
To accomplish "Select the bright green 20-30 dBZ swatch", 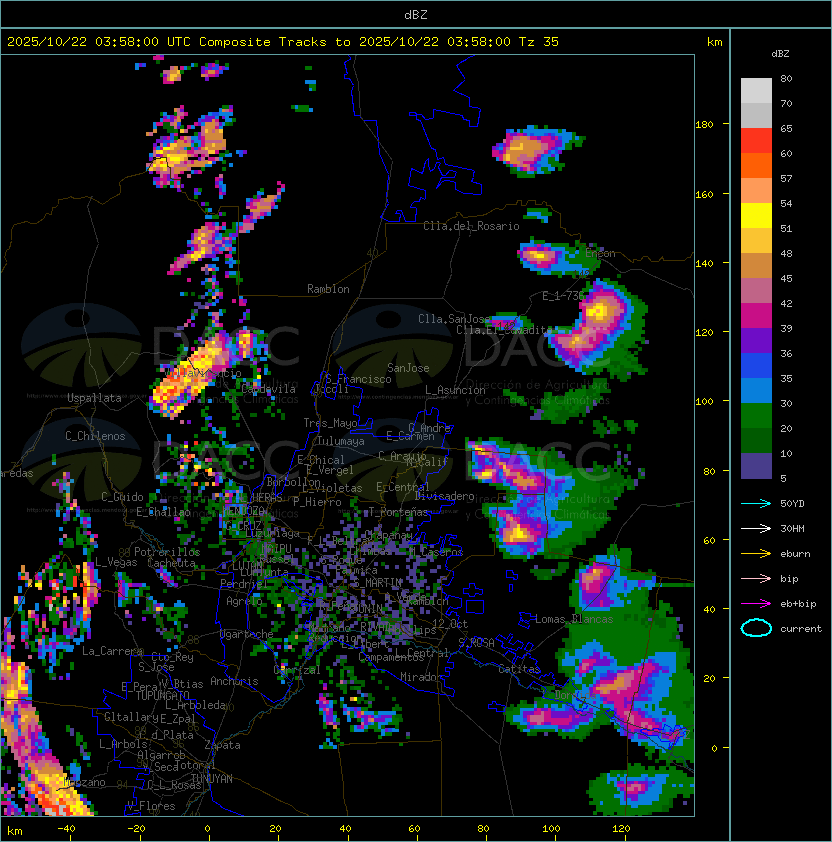I will [756, 416].
